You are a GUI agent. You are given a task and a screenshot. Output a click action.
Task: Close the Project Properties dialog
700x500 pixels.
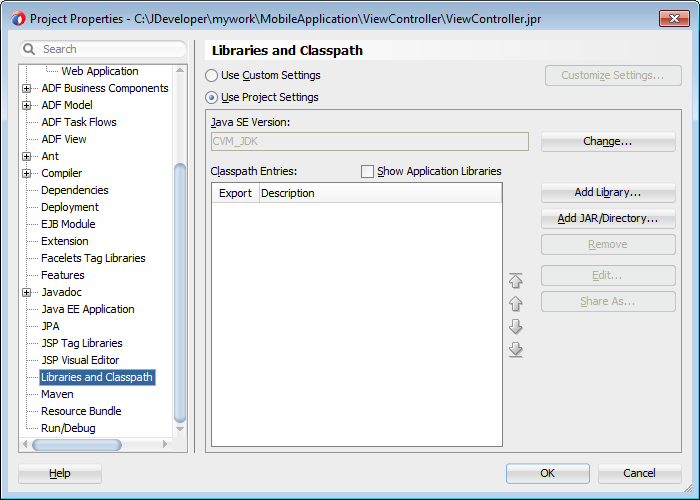pyautogui.click(x=674, y=19)
